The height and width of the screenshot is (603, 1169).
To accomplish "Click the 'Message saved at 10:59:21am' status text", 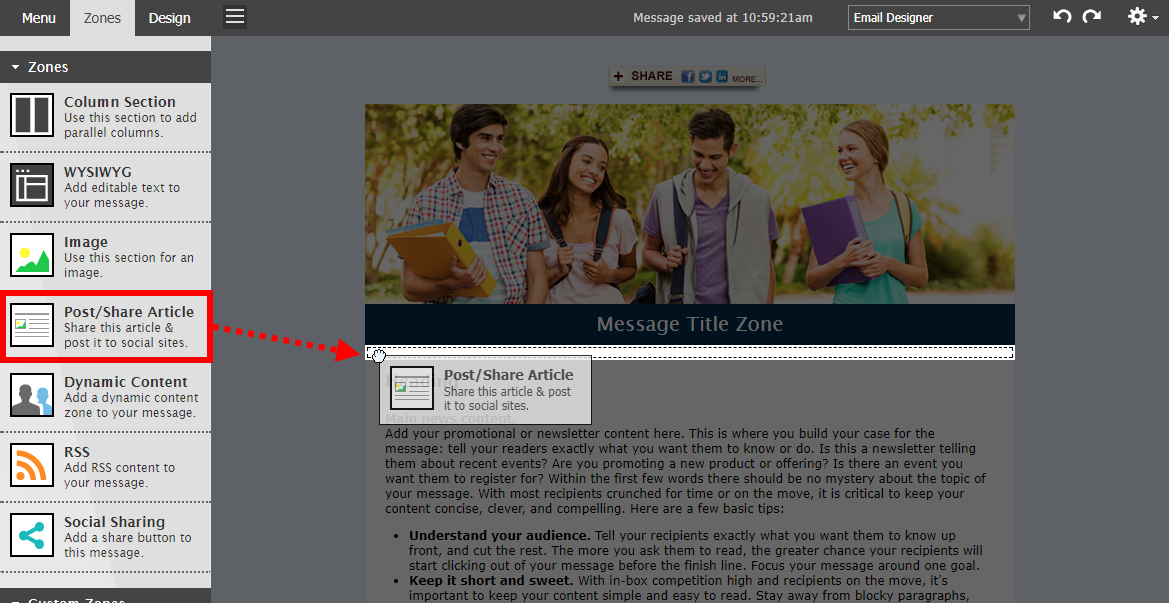I will [x=723, y=18].
